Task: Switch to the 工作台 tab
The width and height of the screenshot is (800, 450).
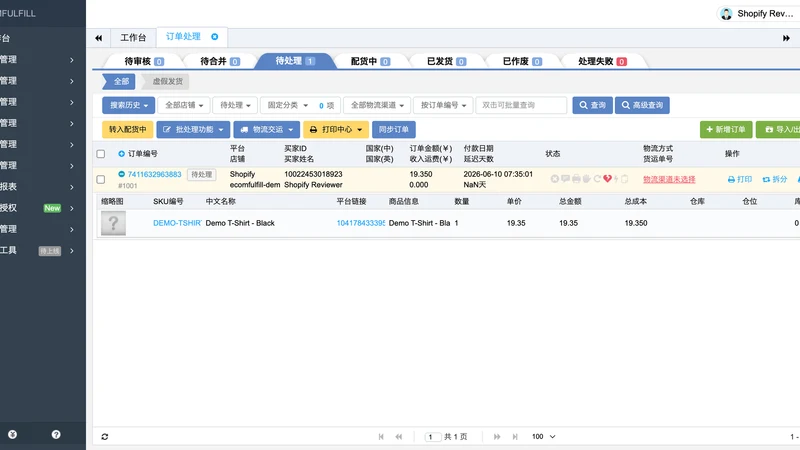Action: (x=133, y=38)
